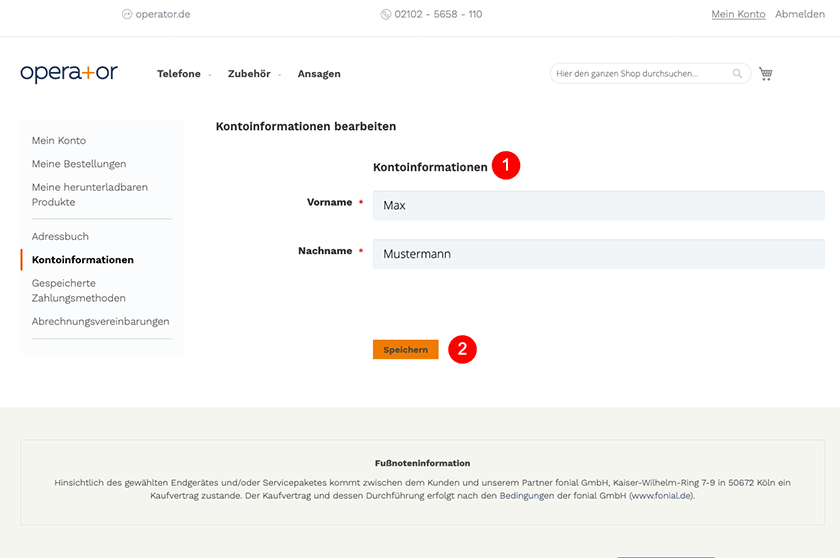Open Mein Konto link in header
This screenshot has height=558, width=840.
738,14
